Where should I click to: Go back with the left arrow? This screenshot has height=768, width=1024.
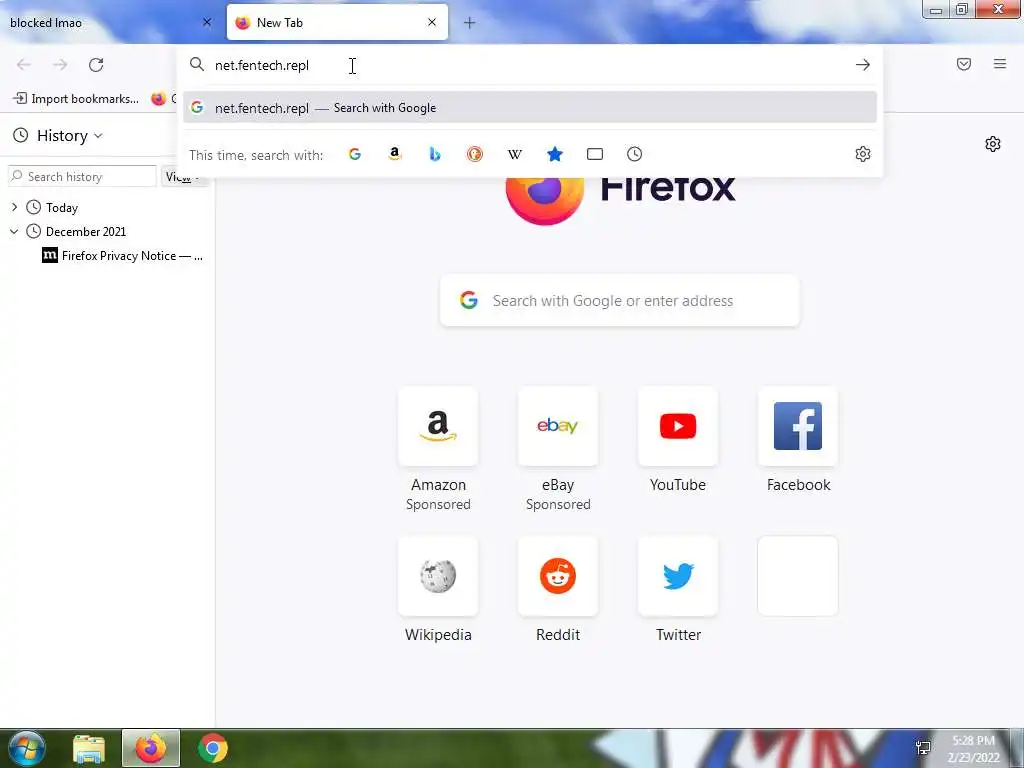(24, 65)
